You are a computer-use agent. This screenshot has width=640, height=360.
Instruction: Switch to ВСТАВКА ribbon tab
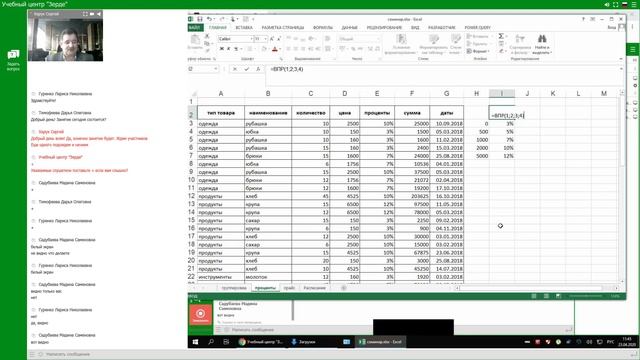[244, 27]
